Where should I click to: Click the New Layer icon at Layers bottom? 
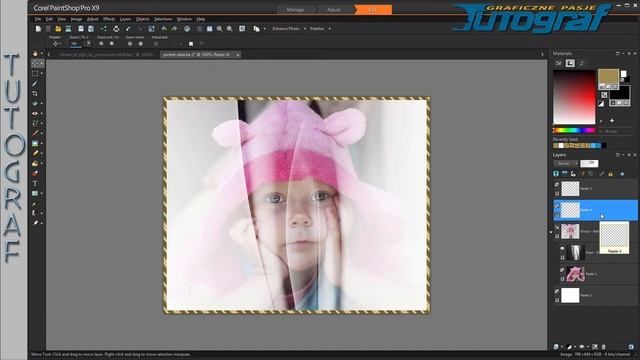556,347
